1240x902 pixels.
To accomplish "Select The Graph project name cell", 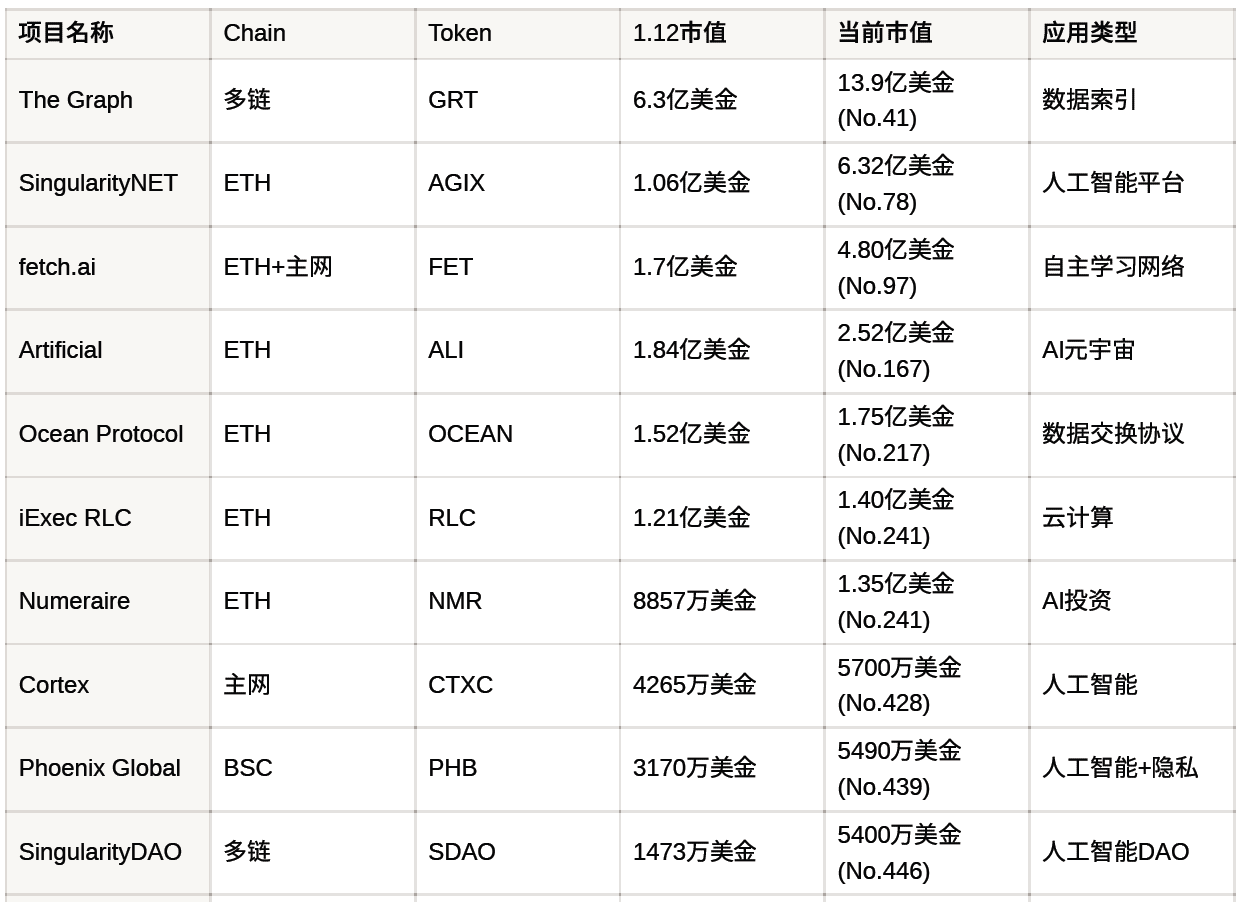I will coord(76,100).
